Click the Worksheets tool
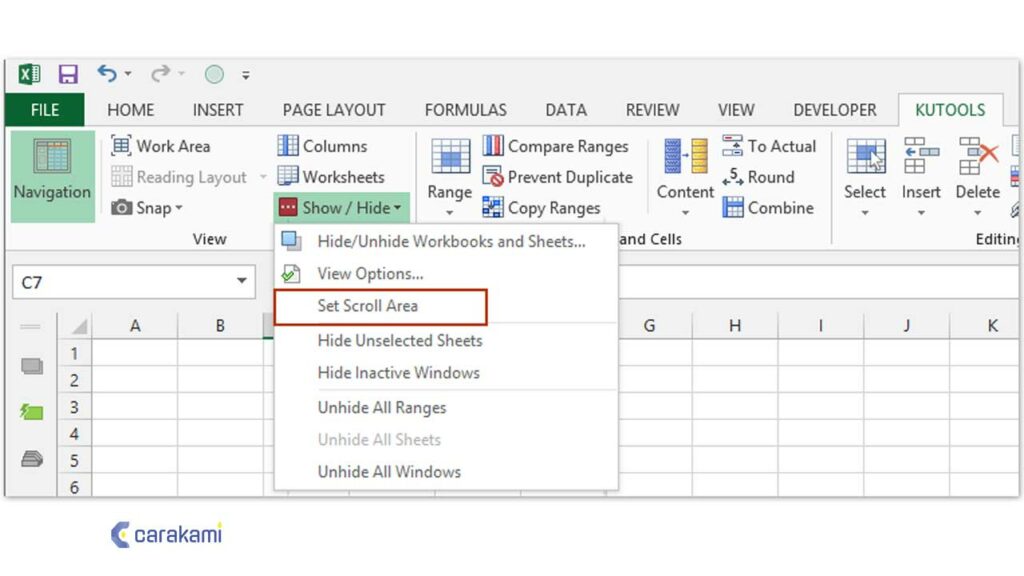The width and height of the screenshot is (1024, 576). click(x=331, y=177)
